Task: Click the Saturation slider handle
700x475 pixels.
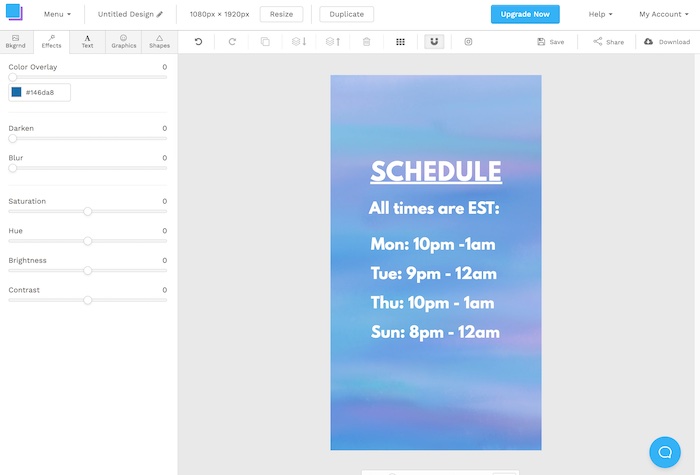Action: pyautogui.click(x=88, y=211)
